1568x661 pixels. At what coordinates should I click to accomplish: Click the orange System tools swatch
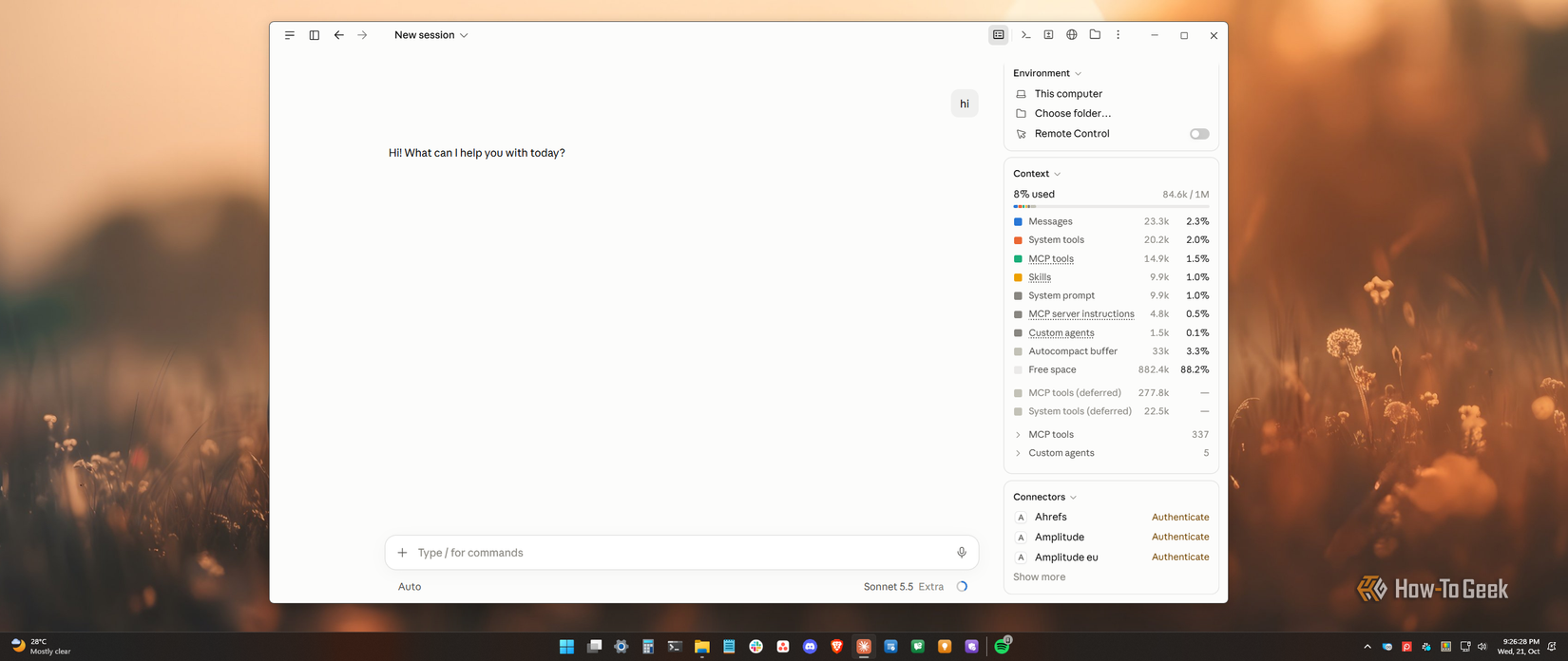(x=1018, y=240)
